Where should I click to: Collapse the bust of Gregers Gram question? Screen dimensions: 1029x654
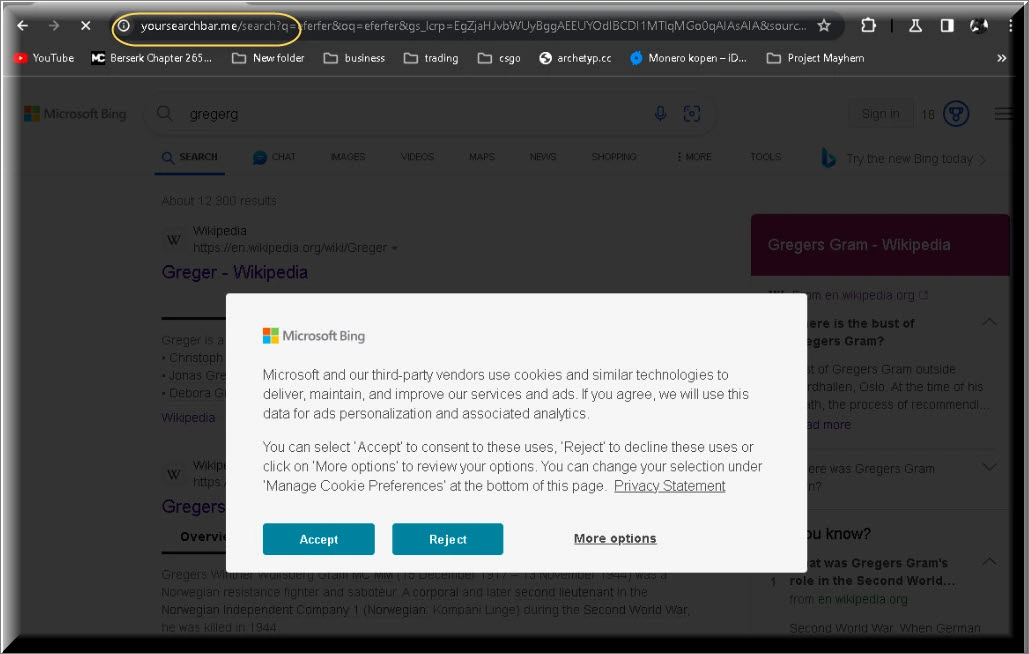click(989, 322)
